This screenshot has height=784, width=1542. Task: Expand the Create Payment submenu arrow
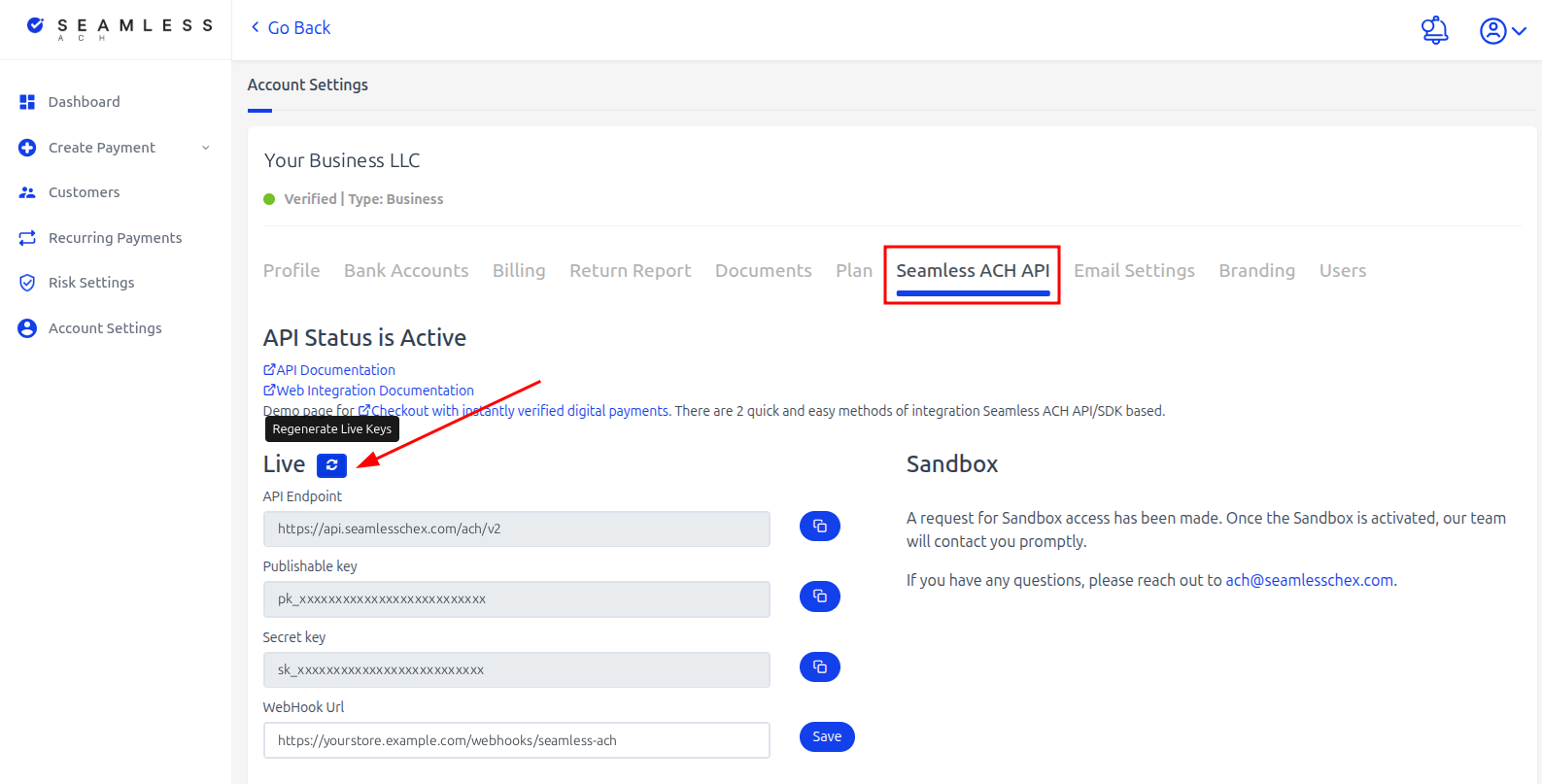coord(205,148)
